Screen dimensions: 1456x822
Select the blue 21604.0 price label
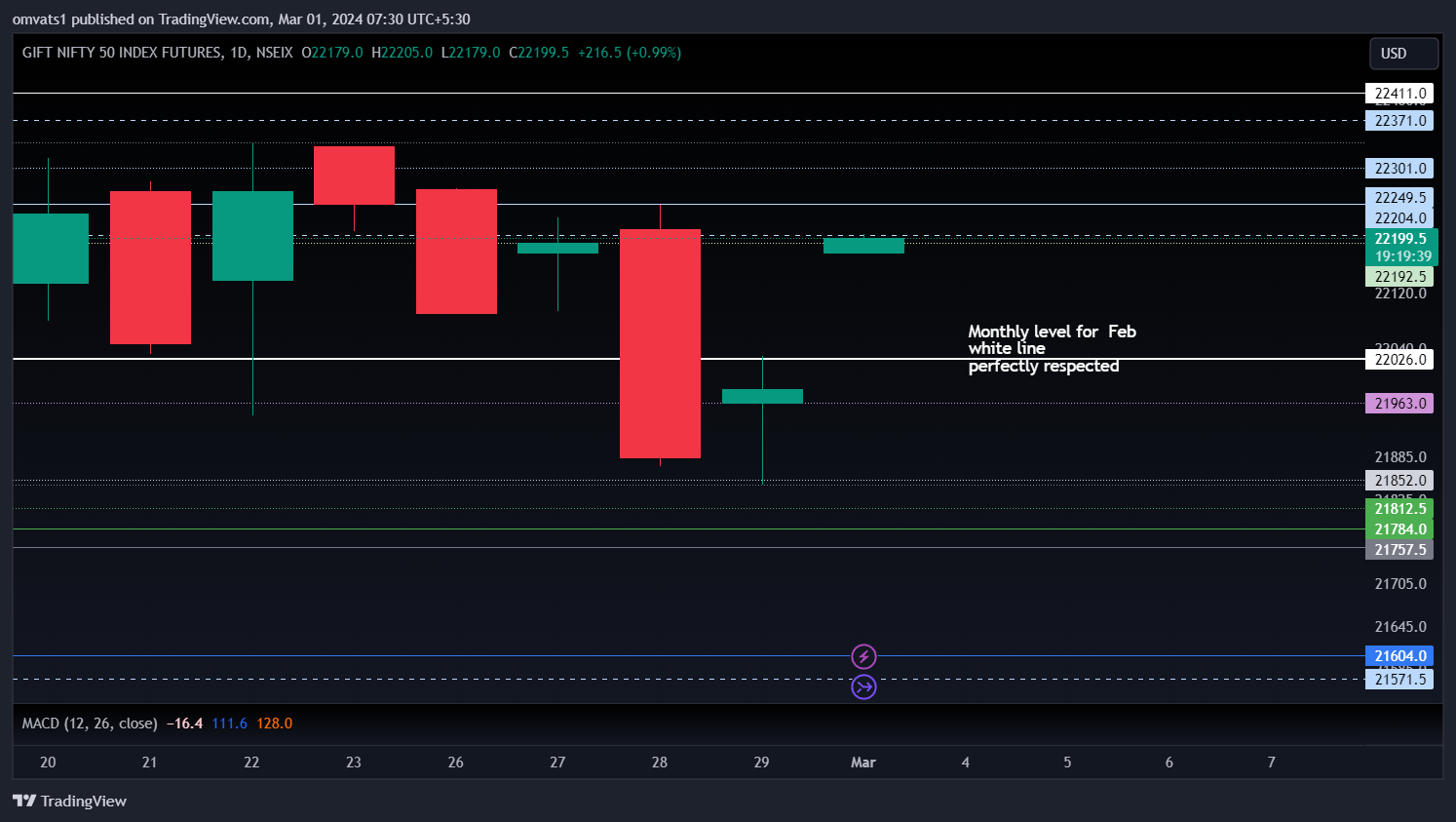(1399, 656)
